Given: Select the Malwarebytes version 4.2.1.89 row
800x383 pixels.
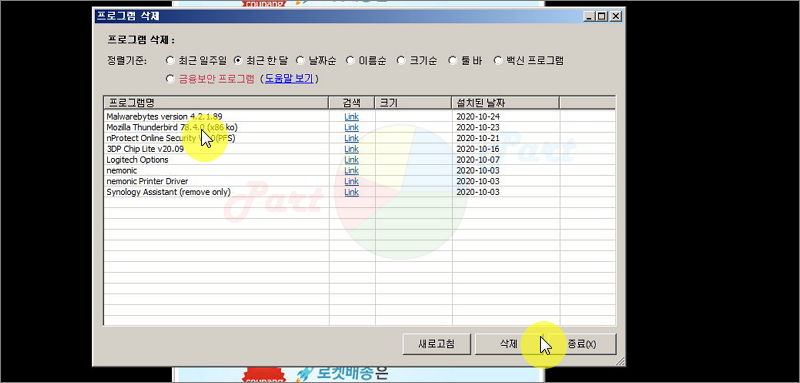Looking at the screenshot, I should pyautogui.click(x=359, y=116).
